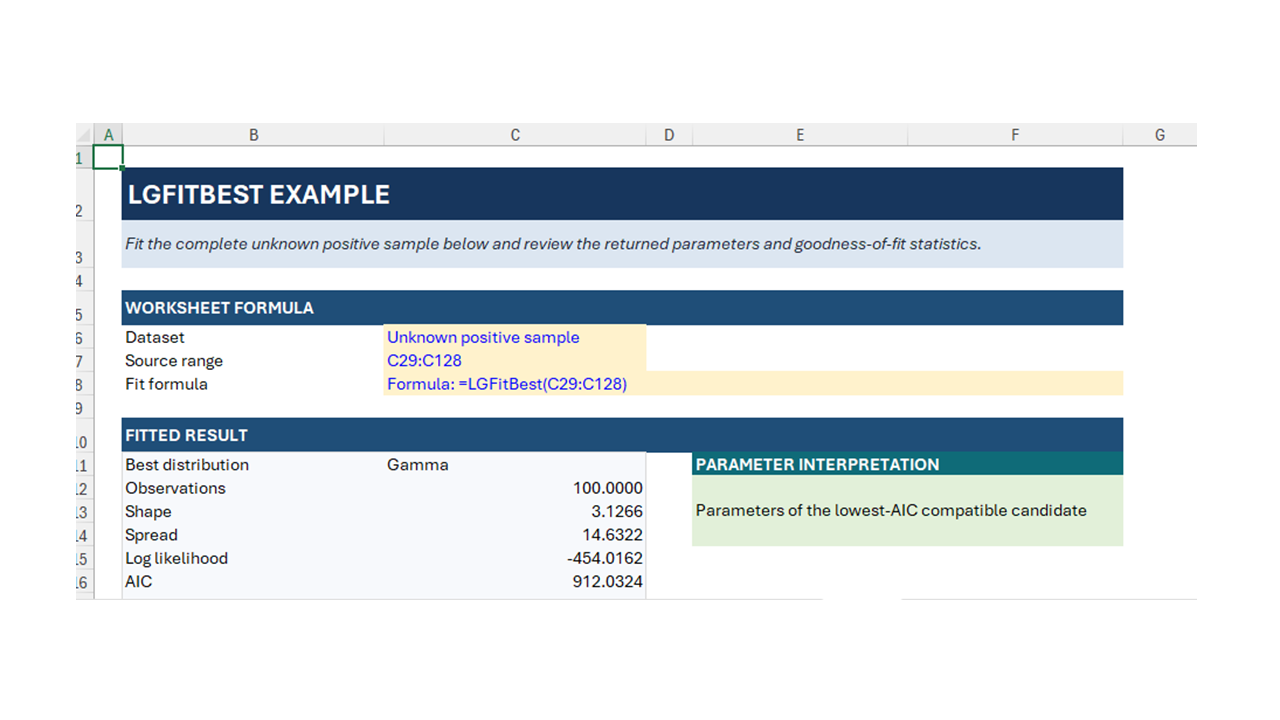The width and height of the screenshot is (1280, 720).
Task: Select the LGFITBEST EXAMPLE title cell
Action: pos(622,194)
